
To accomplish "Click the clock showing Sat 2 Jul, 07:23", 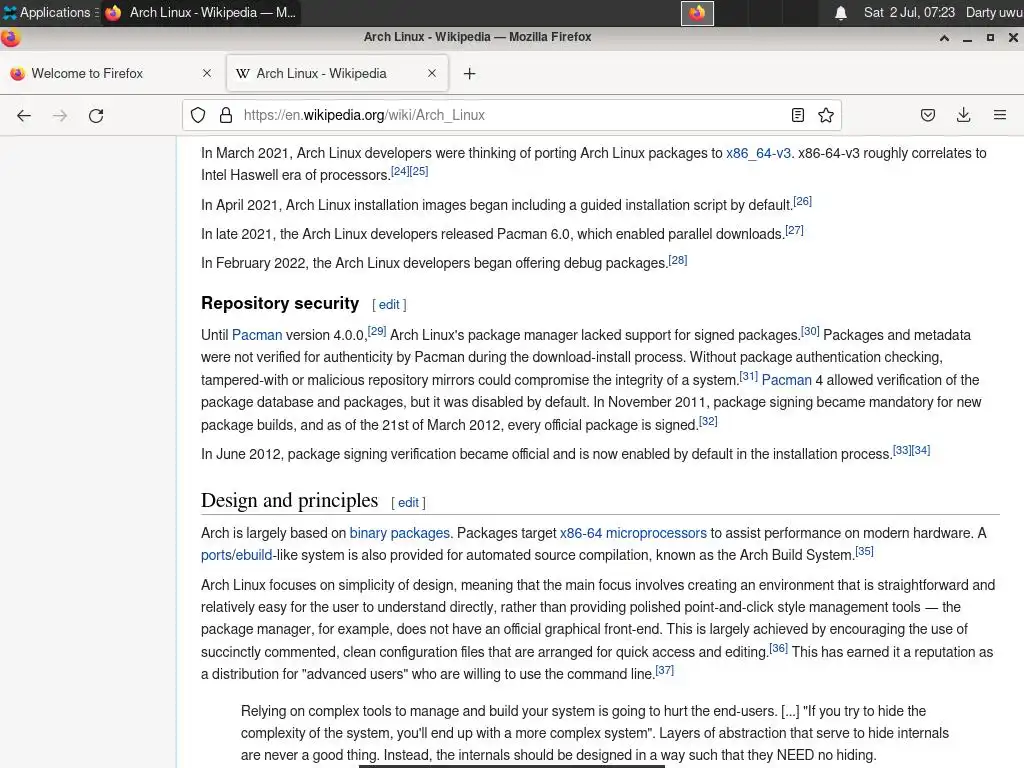I will coord(909,12).
